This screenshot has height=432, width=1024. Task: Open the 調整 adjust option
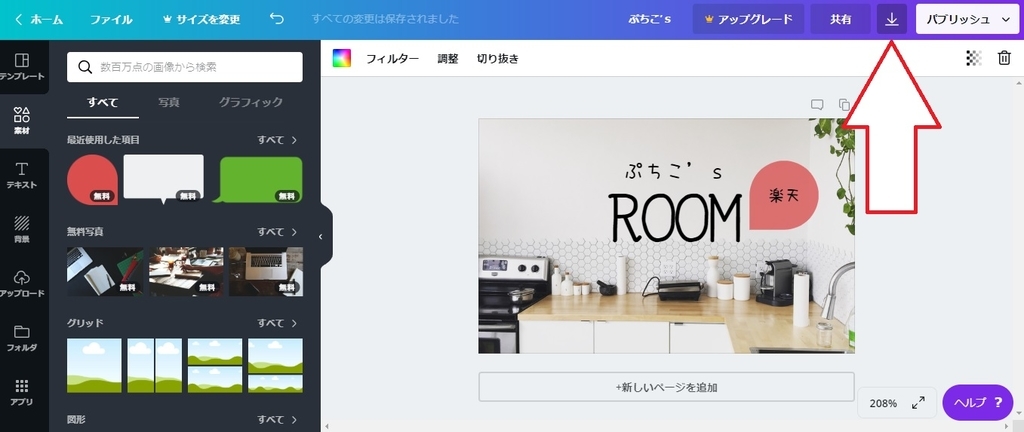tap(447, 59)
